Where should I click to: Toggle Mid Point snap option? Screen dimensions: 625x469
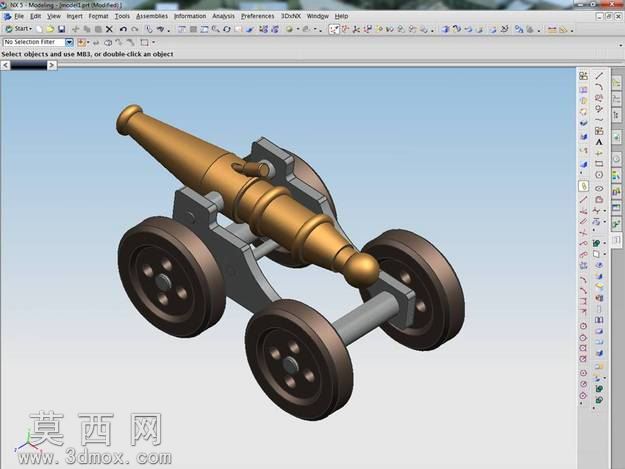point(356,29)
